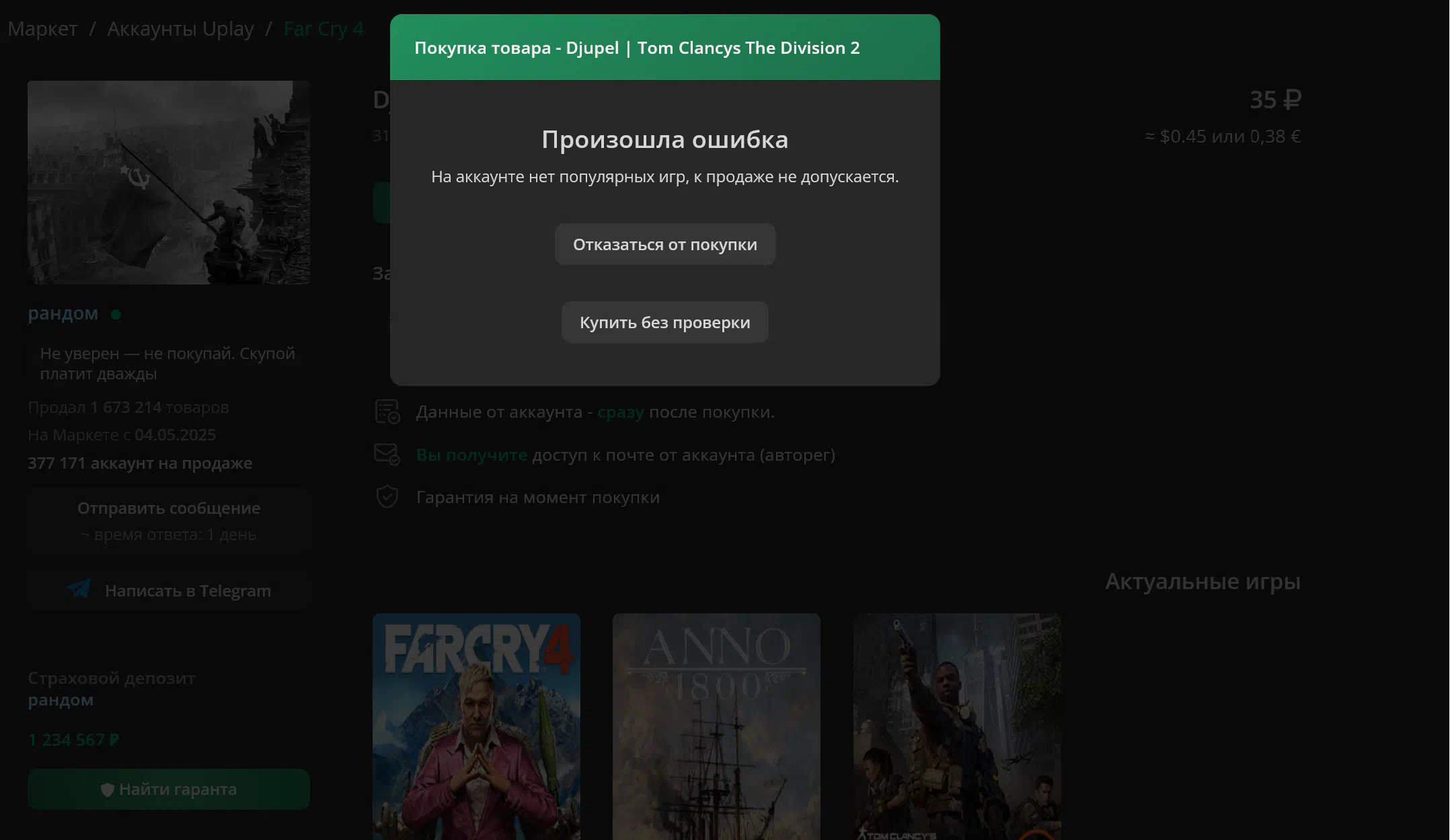Click 'Отказаться от покупки' button
Viewport: 1450px width, 840px height.
664,244
